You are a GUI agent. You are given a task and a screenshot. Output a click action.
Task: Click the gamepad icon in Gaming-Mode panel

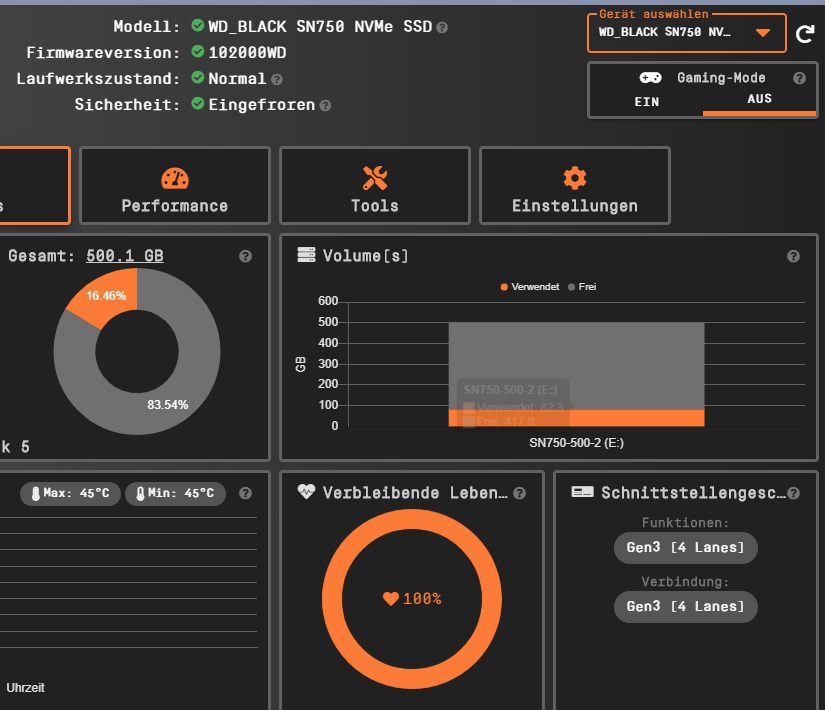click(x=650, y=78)
